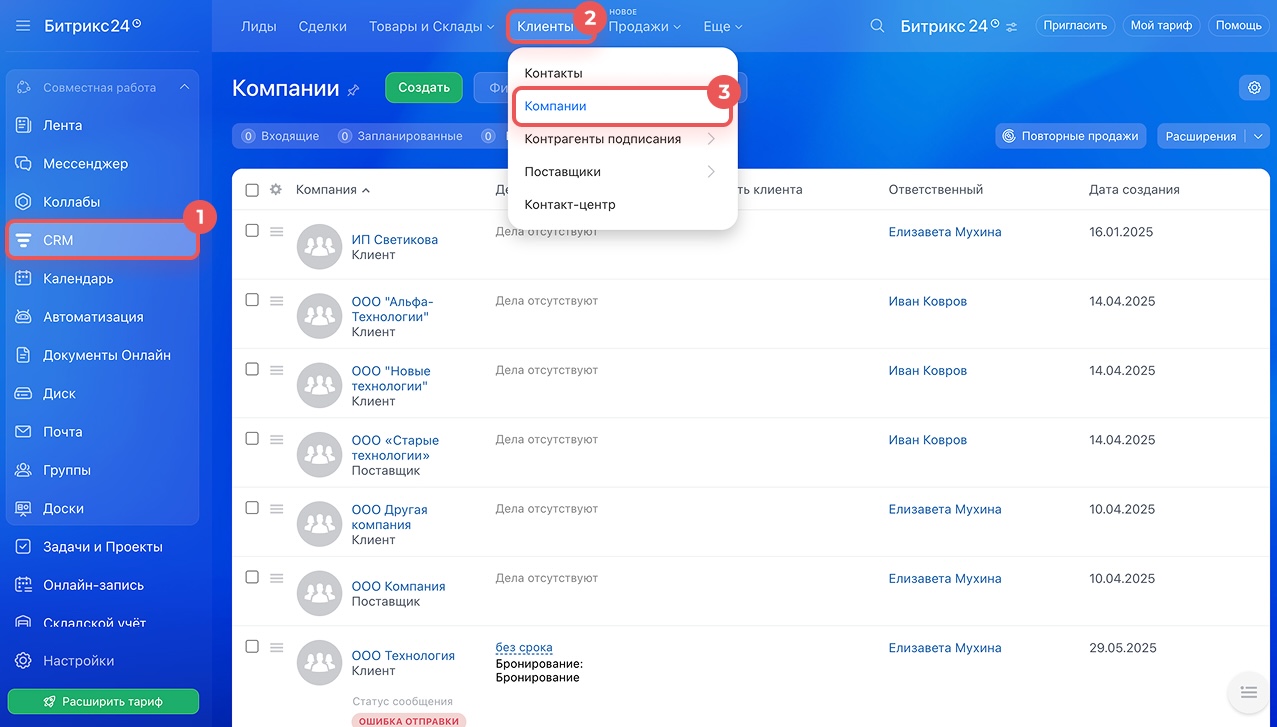
Task: Collapse the Совместная работа section
Action: 184,87
